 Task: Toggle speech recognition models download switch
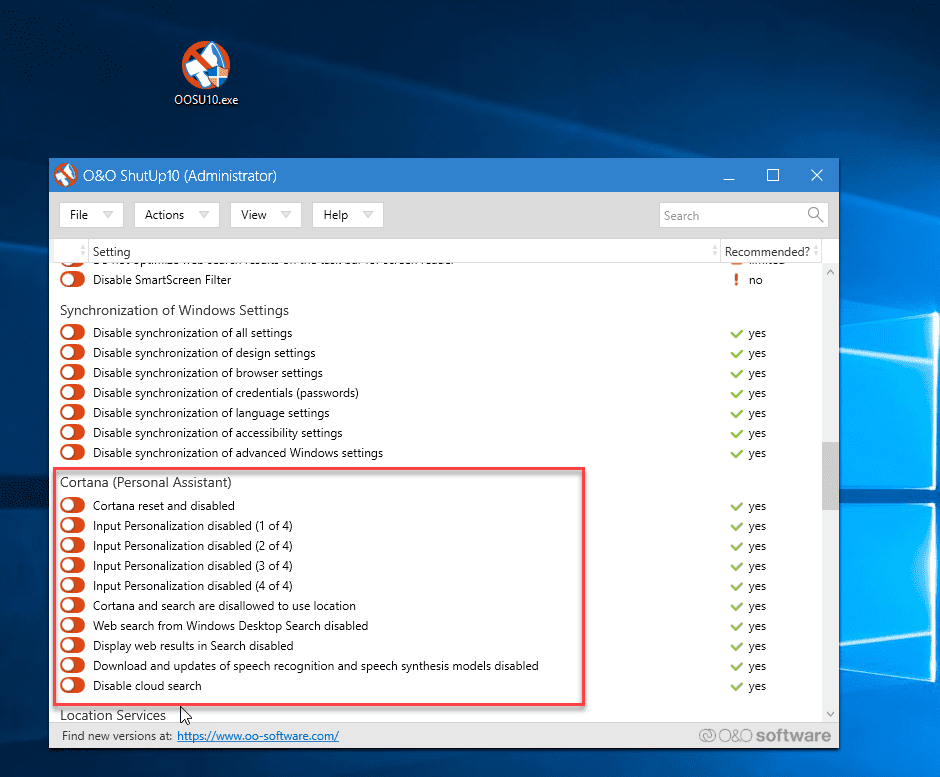73,665
